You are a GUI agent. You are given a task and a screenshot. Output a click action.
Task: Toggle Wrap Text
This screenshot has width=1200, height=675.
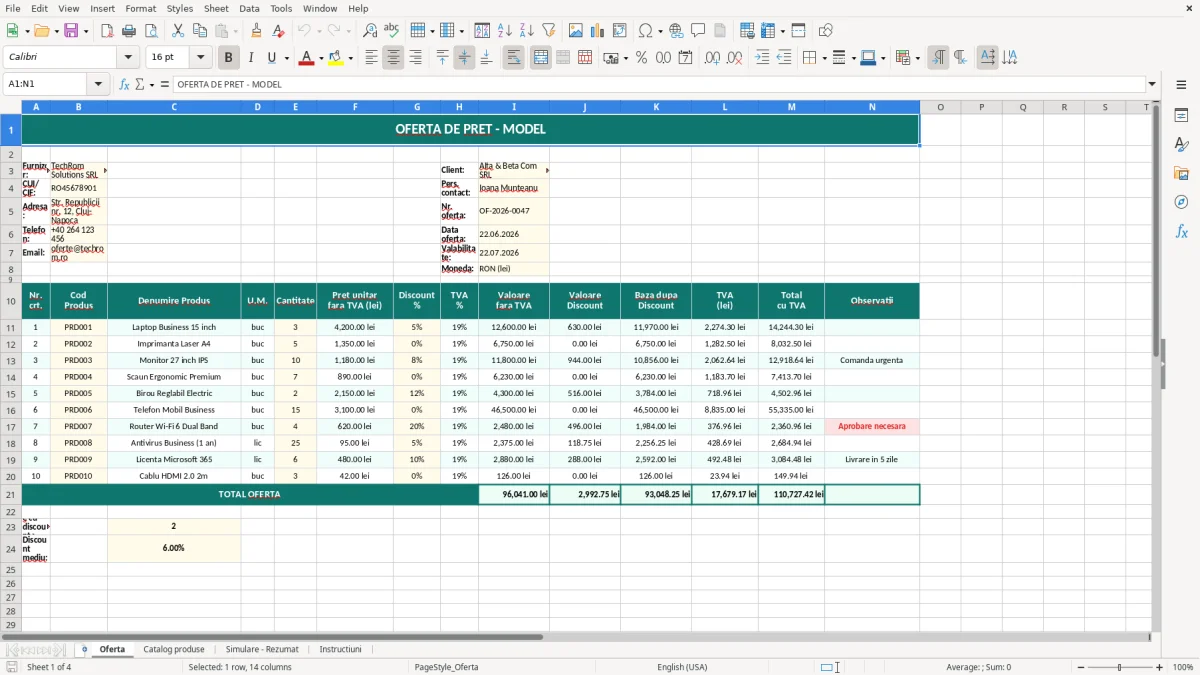[x=513, y=58]
